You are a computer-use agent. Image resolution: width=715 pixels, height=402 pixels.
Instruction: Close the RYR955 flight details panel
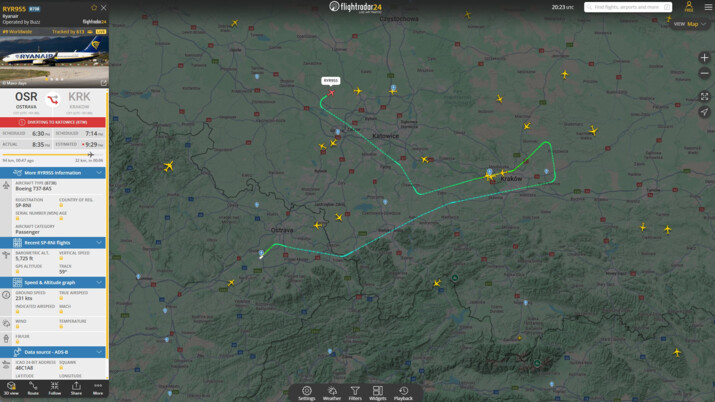(x=103, y=8)
